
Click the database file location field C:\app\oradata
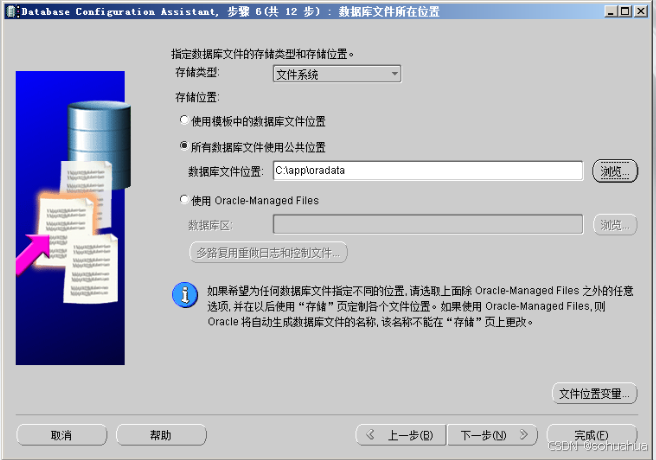click(428, 171)
